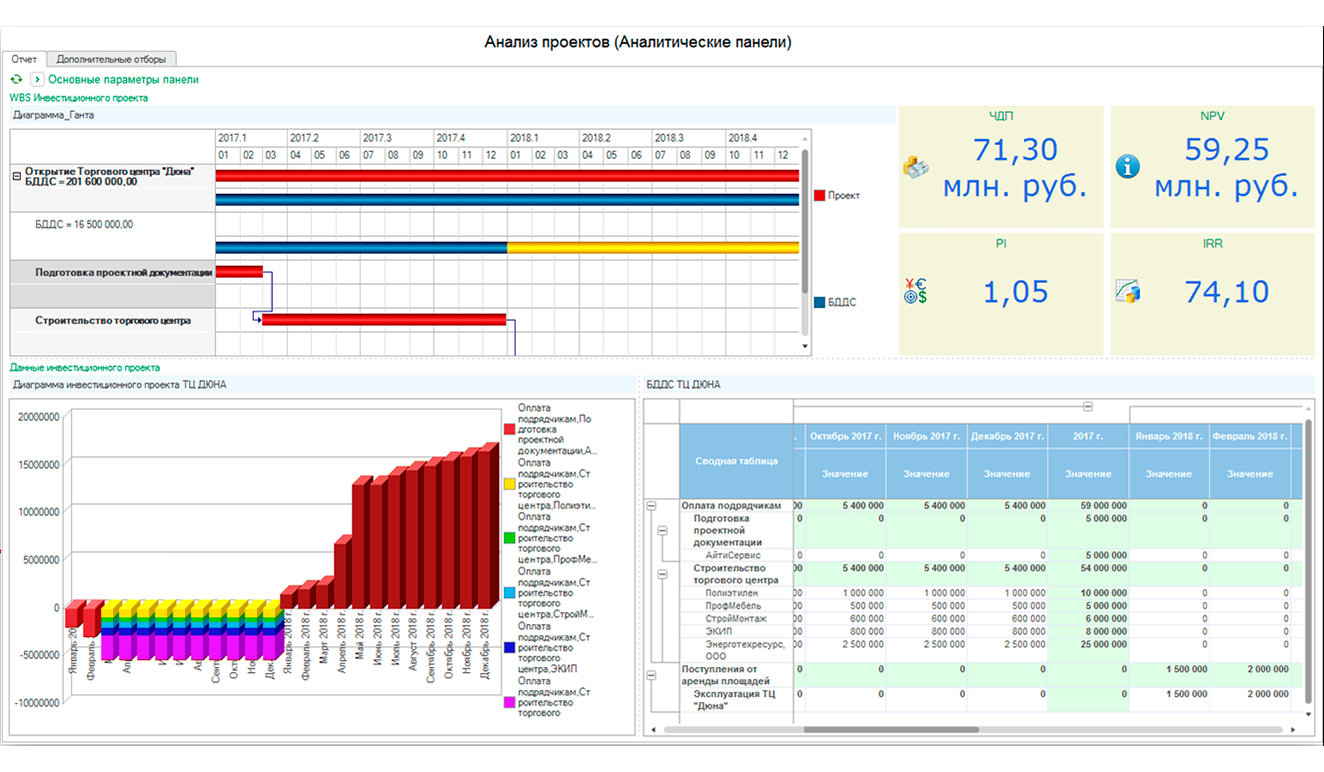Click the currency target icon beside PI
The image size is (1324, 772).
pos(915,291)
